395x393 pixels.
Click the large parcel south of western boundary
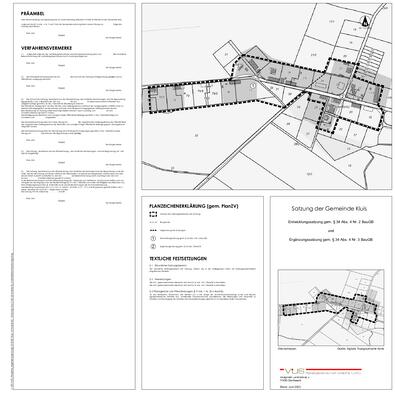pos(197,135)
